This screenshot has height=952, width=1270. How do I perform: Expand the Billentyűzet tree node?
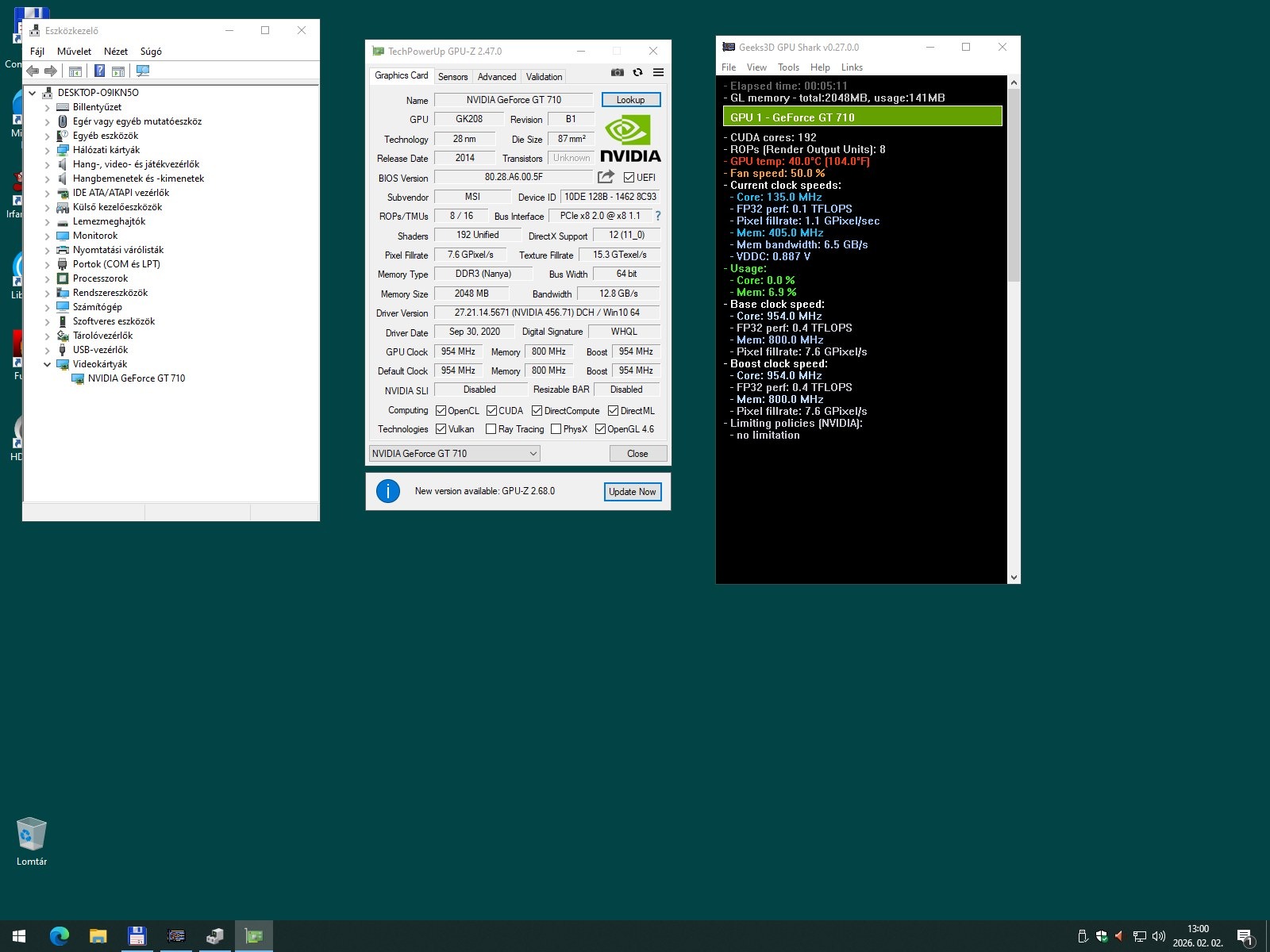pos(47,107)
